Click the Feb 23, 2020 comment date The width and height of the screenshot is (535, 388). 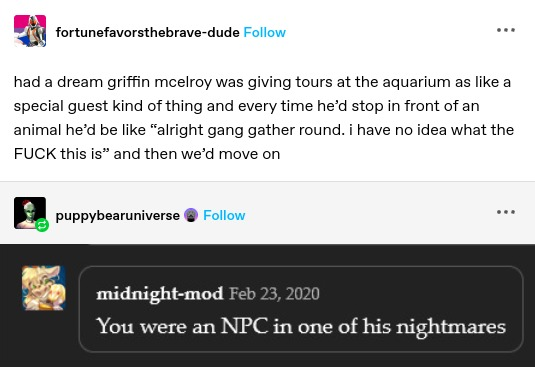(274, 294)
